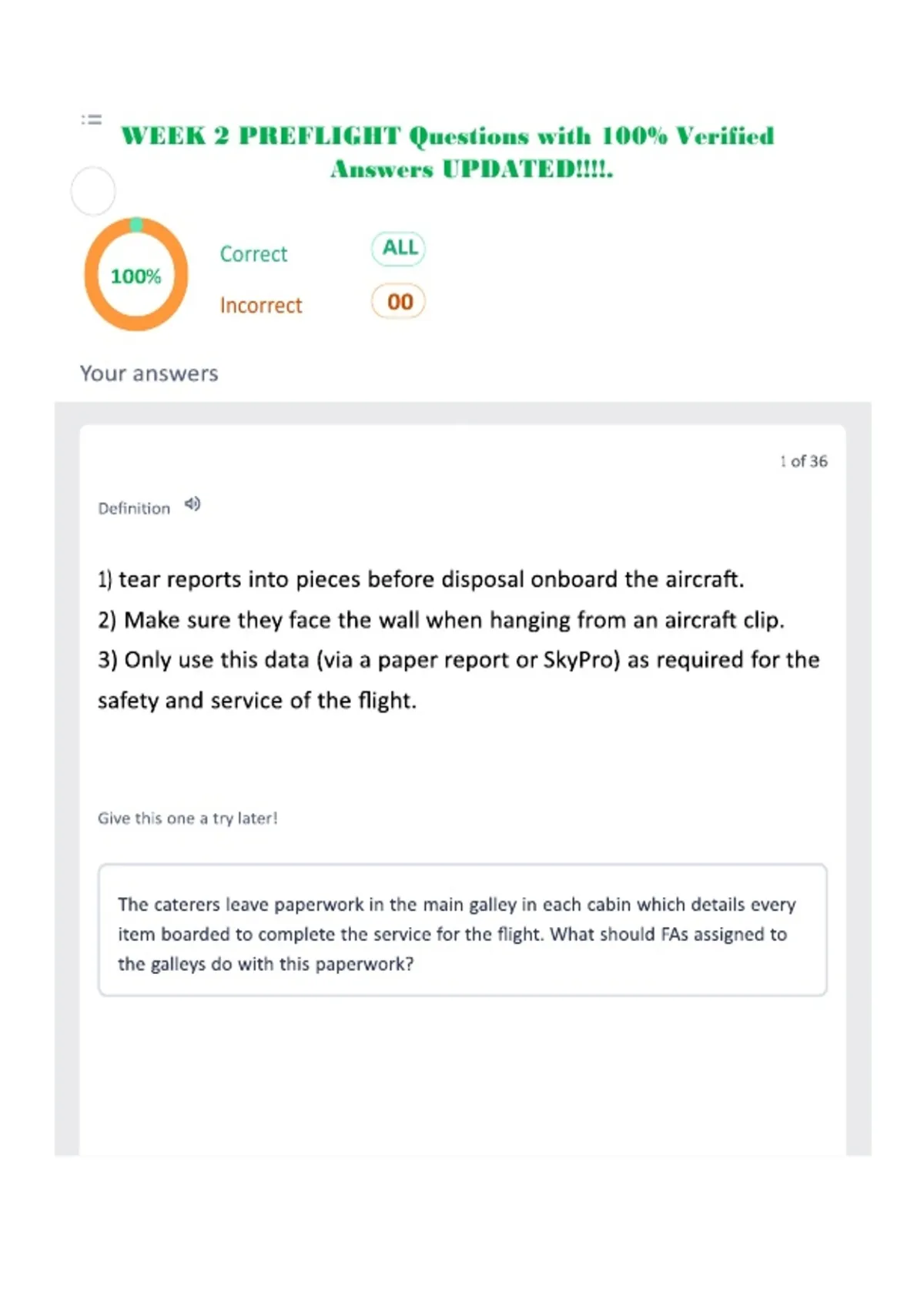Viewport: 924px width, 1309px height.
Task: Click the safety and service of the flight line
Action: (x=257, y=701)
